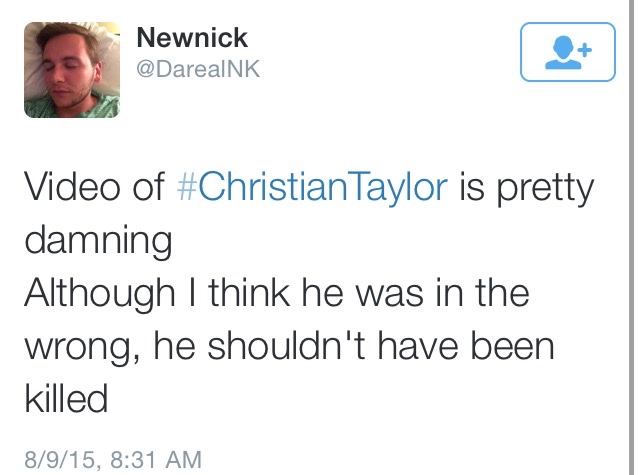640x475 pixels.
Task: Click the word 'killed' in the tweet
Action: point(65,400)
